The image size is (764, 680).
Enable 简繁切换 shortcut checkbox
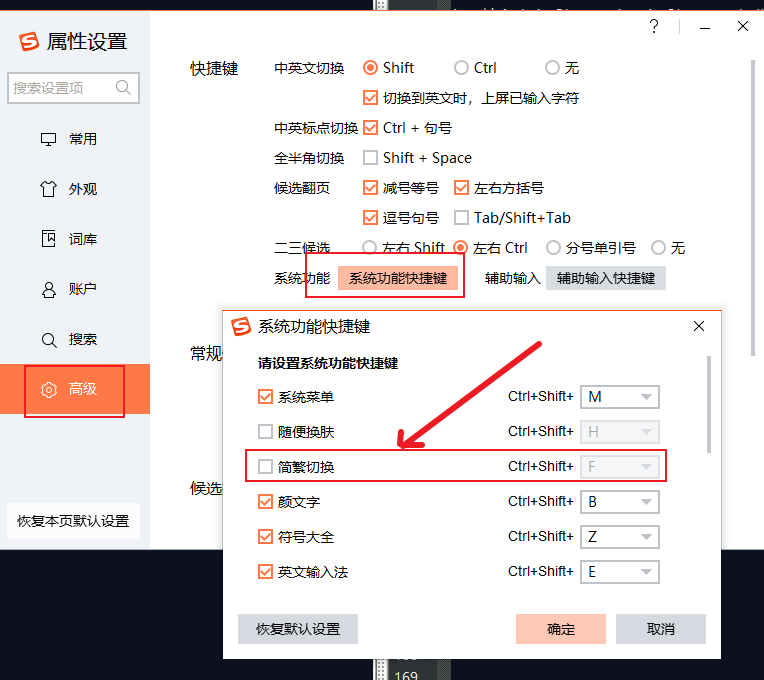pos(265,467)
